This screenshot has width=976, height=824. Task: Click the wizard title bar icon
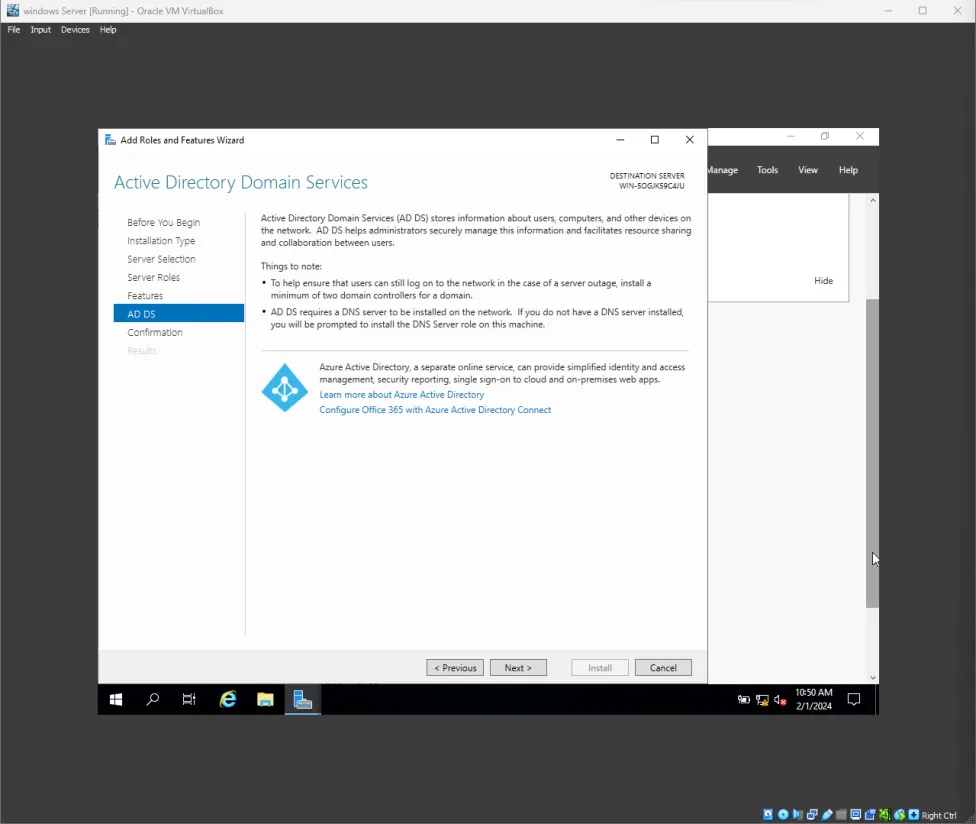pos(110,140)
